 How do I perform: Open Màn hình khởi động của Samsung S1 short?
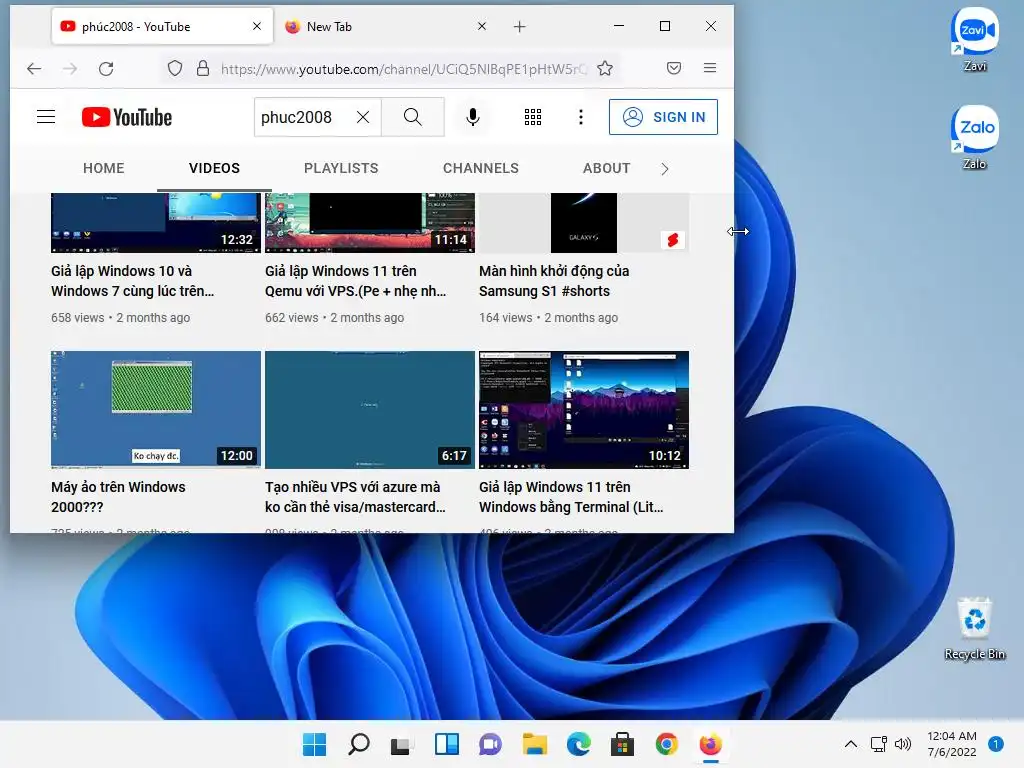point(554,281)
